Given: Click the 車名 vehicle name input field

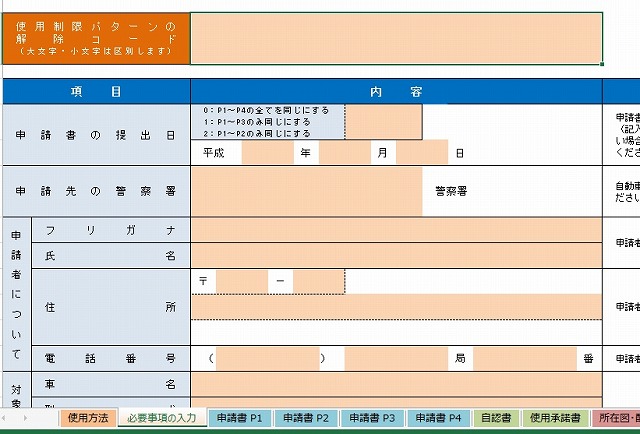Looking at the screenshot, I should (x=396, y=384).
